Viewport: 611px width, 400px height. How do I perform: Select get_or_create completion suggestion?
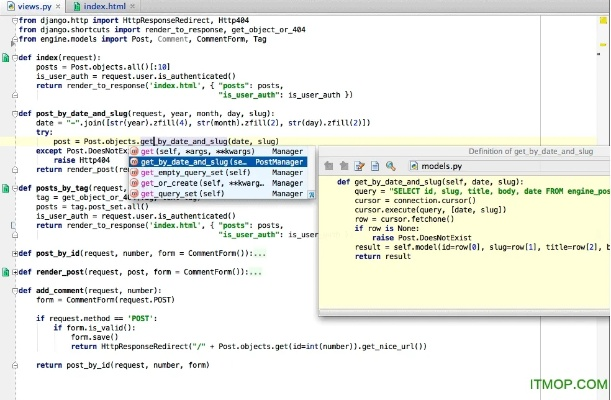(x=218, y=183)
